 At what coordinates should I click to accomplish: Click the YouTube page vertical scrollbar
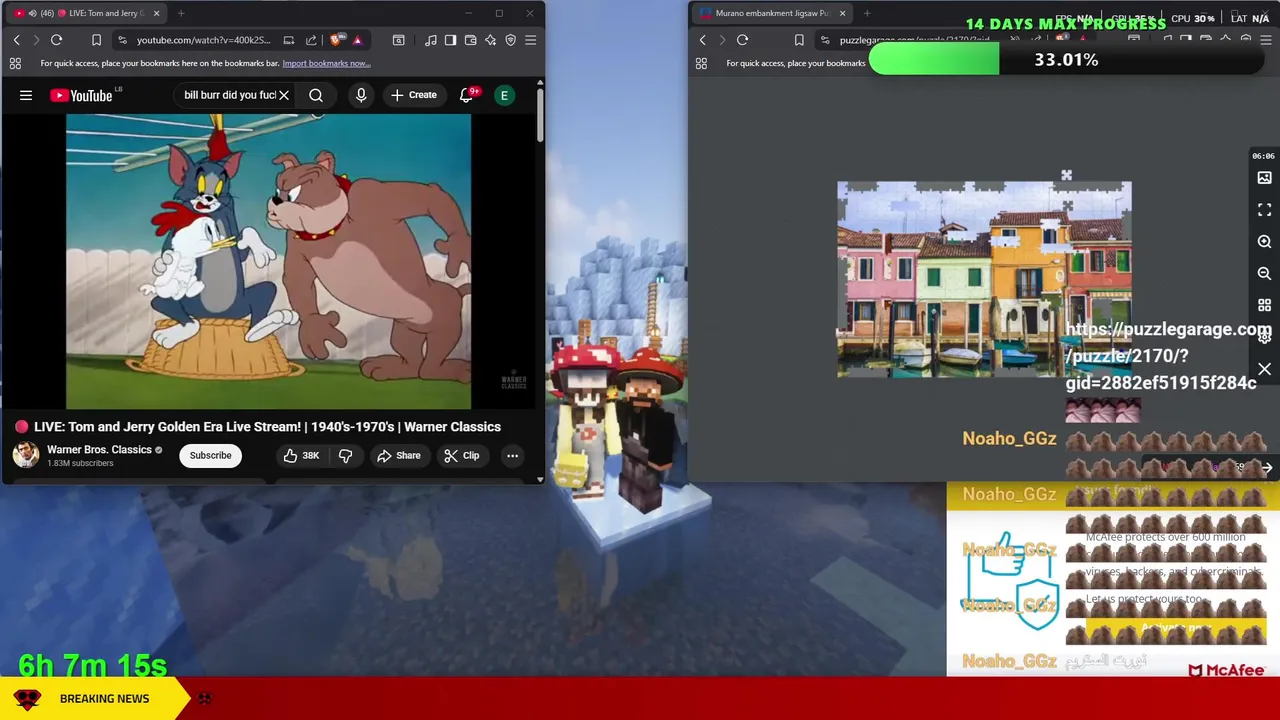point(540,115)
